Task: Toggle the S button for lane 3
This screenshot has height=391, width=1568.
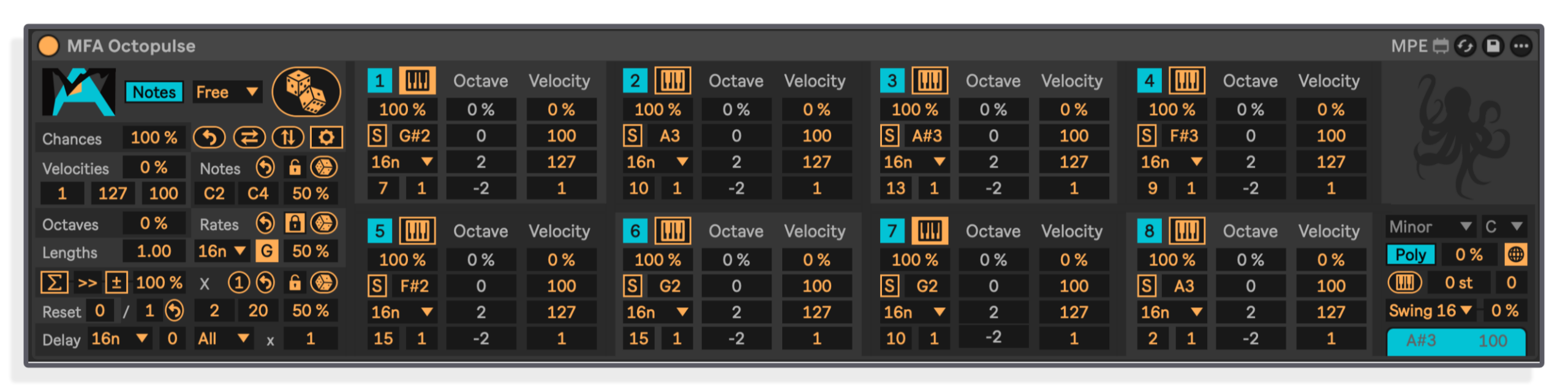Action: tap(890, 135)
